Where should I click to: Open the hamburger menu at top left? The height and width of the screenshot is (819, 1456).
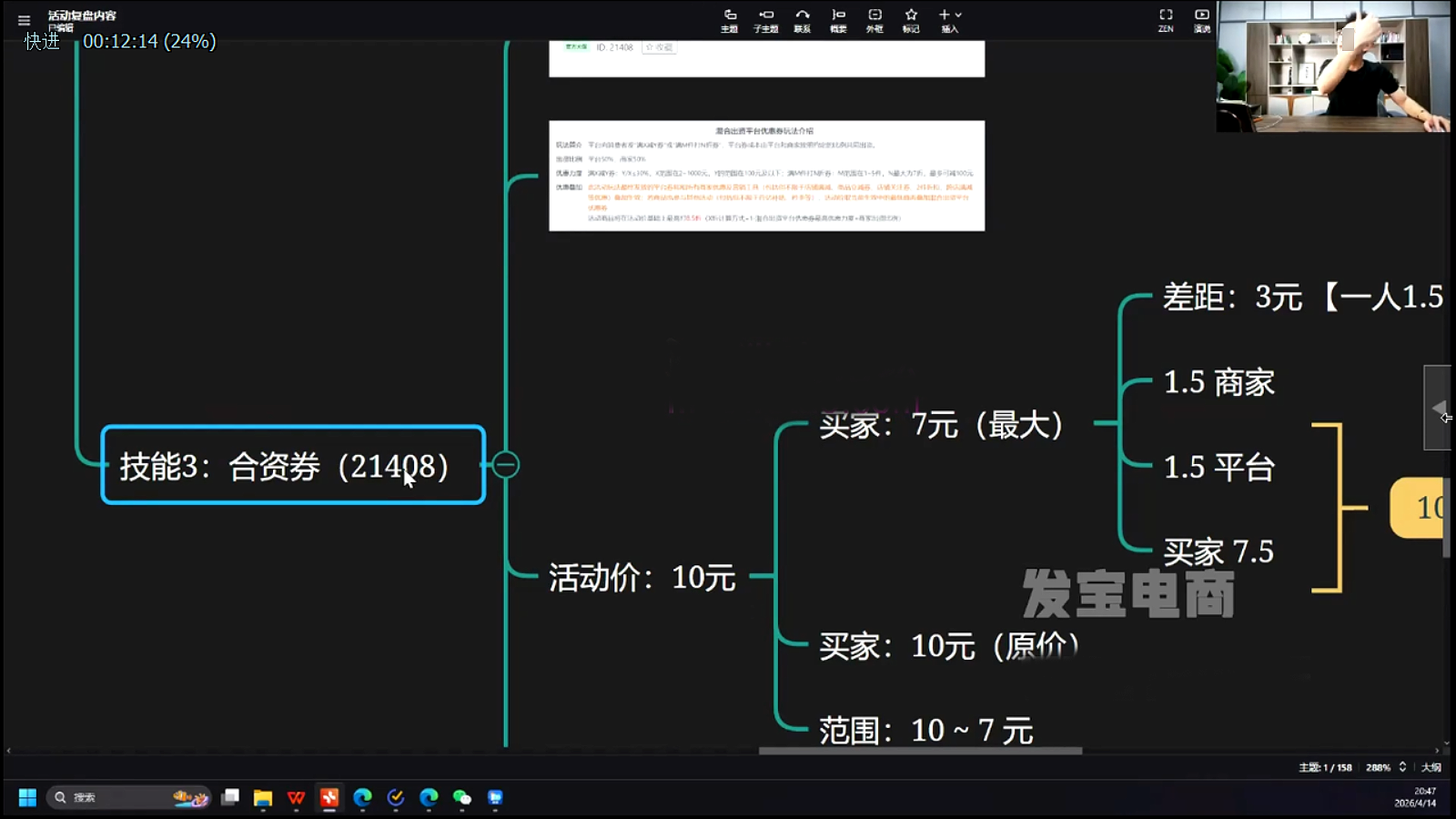point(25,20)
